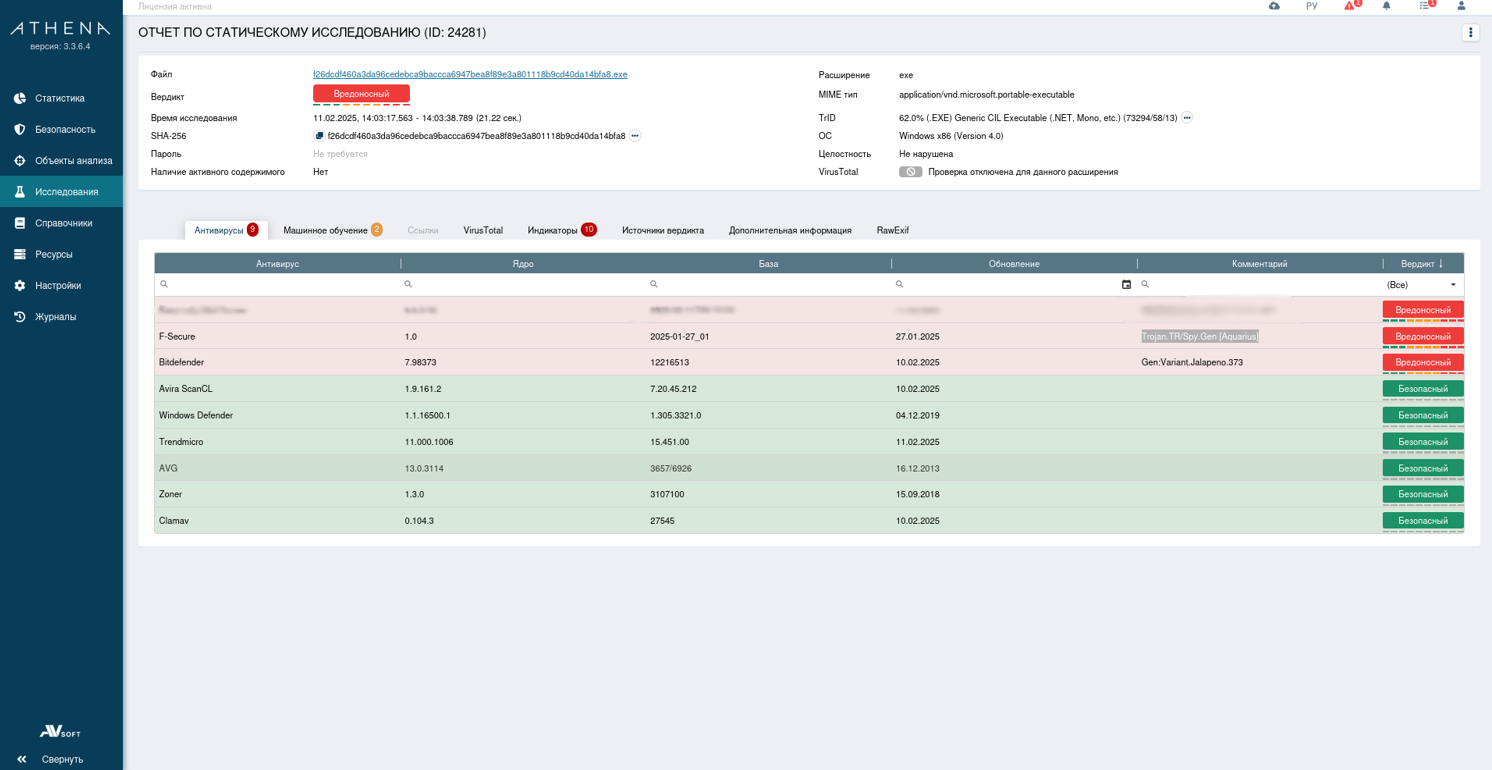This screenshot has width=1492, height=770.
Task: Expand the TrID details ellipsis
Action: [1187, 118]
